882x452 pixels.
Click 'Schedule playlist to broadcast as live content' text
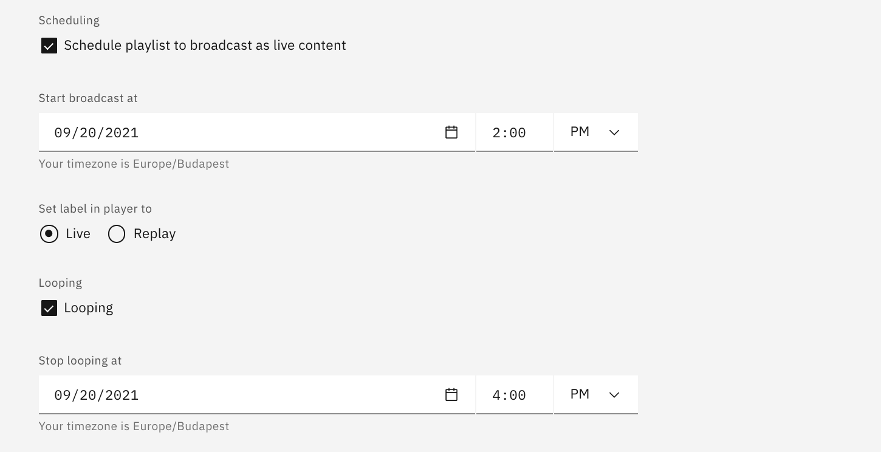click(x=205, y=46)
